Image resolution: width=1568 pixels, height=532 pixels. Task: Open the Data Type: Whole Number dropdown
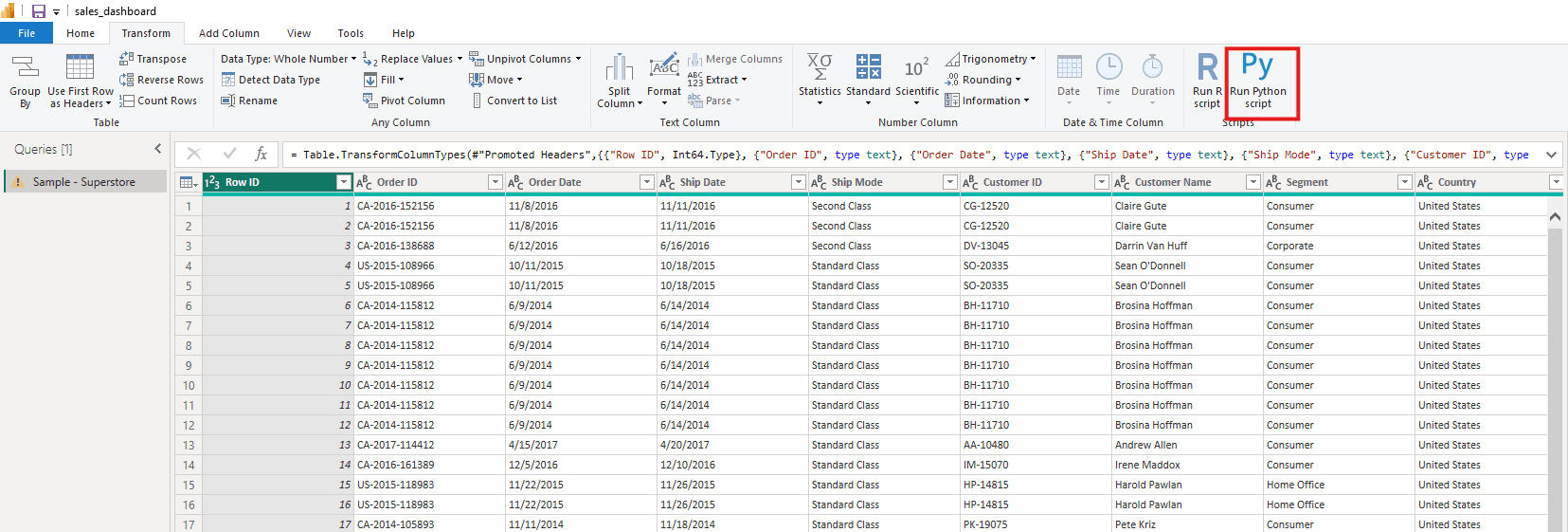pyautogui.click(x=289, y=59)
